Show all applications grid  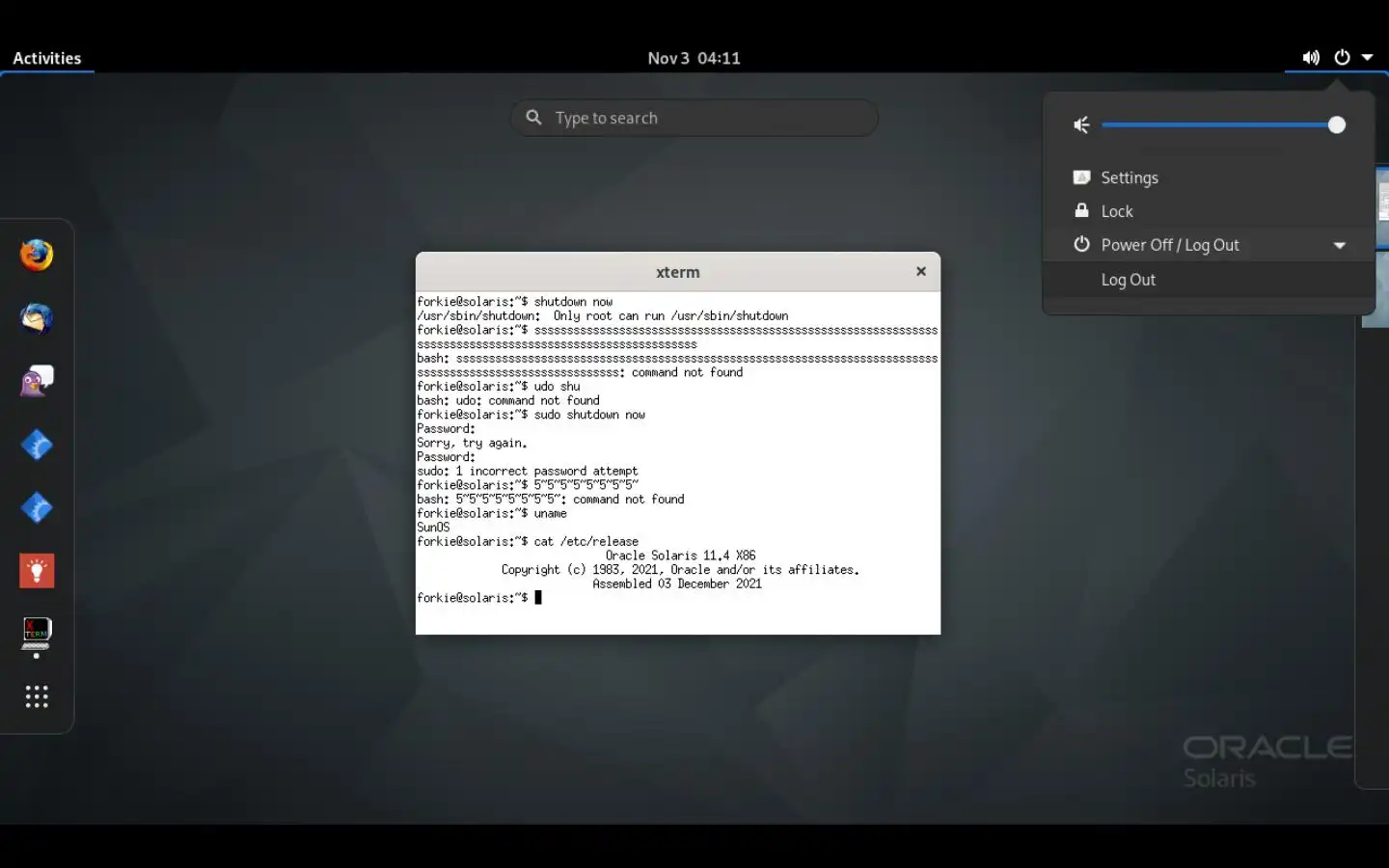tap(37, 696)
